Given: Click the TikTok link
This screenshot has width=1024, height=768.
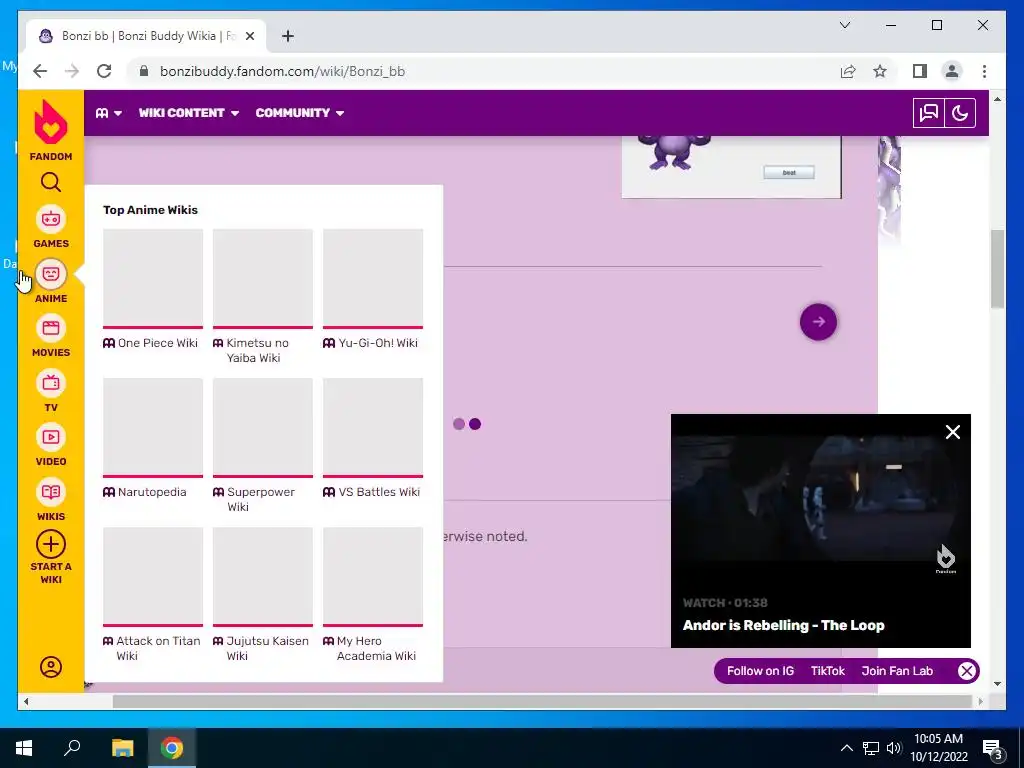Looking at the screenshot, I should pyautogui.click(x=827, y=671).
